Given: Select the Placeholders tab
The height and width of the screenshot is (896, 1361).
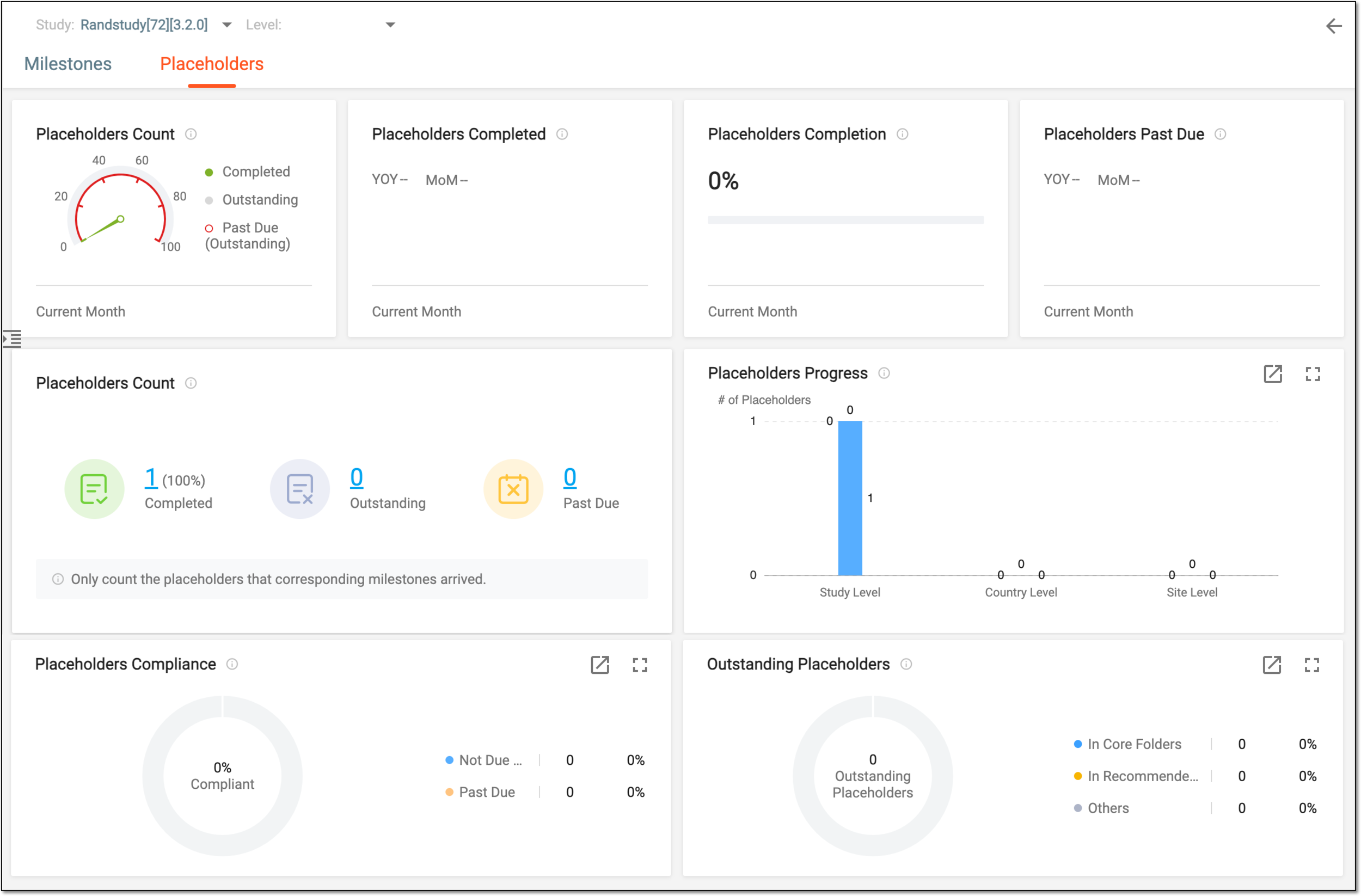Looking at the screenshot, I should [x=212, y=64].
